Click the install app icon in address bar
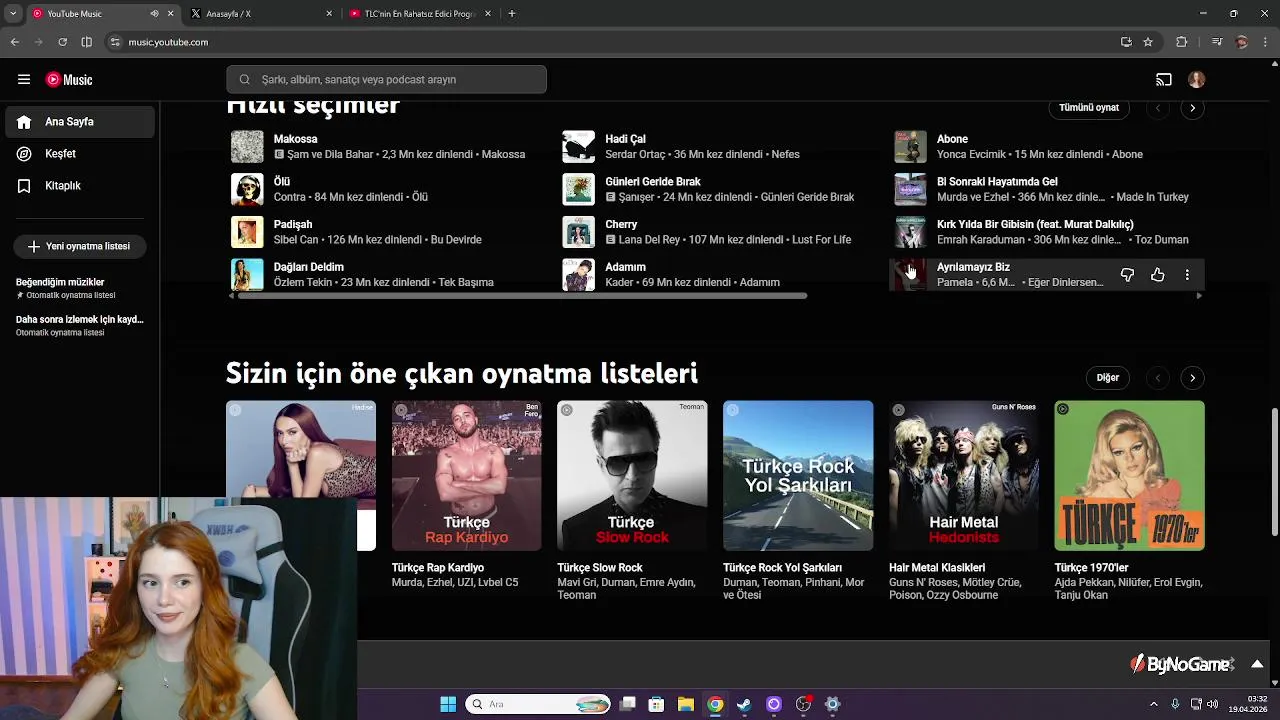Image resolution: width=1280 pixels, height=720 pixels. pos(1126,42)
